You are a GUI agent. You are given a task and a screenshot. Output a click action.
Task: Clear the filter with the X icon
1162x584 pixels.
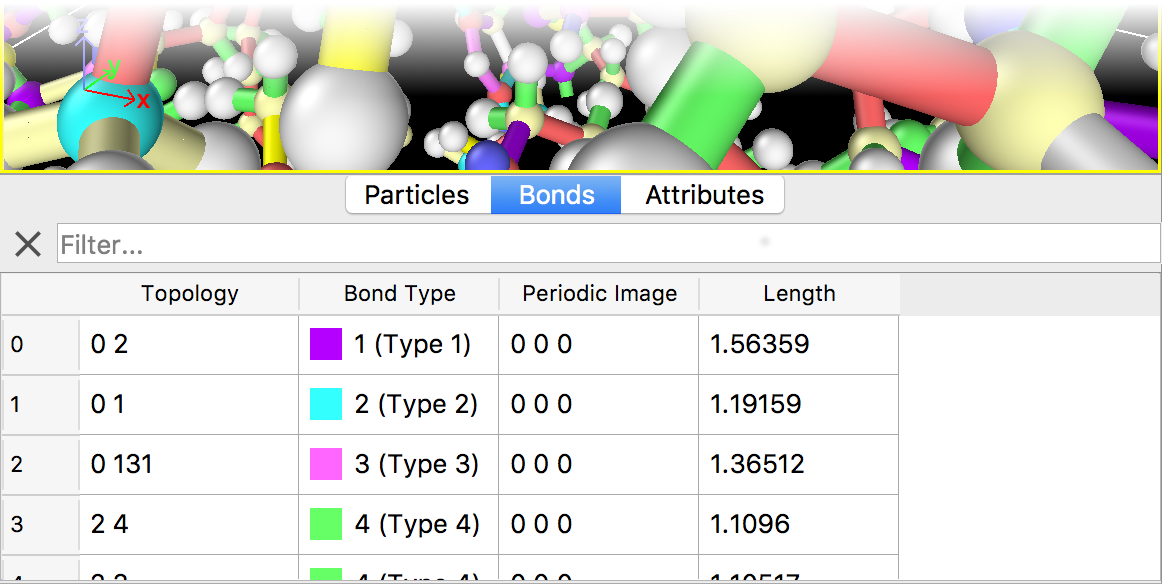28,244
